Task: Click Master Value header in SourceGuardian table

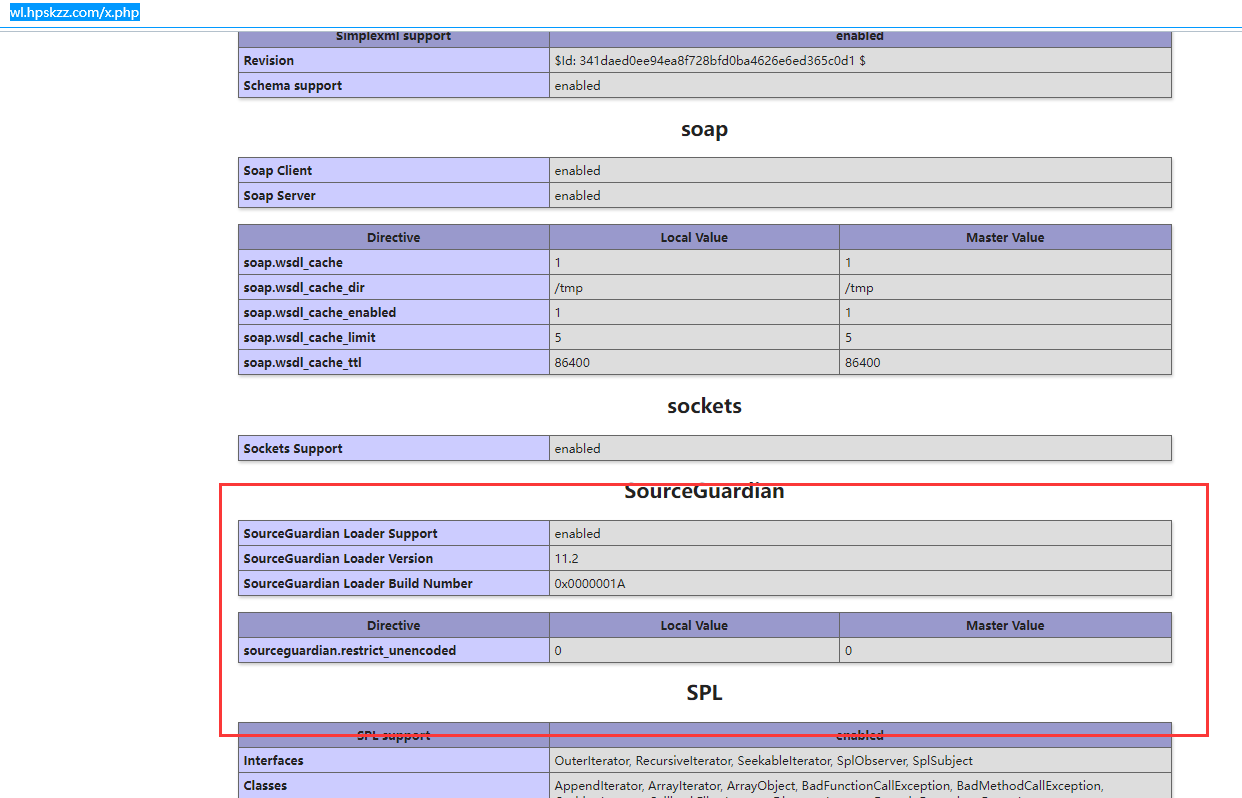Action: tap(1005, 626)
